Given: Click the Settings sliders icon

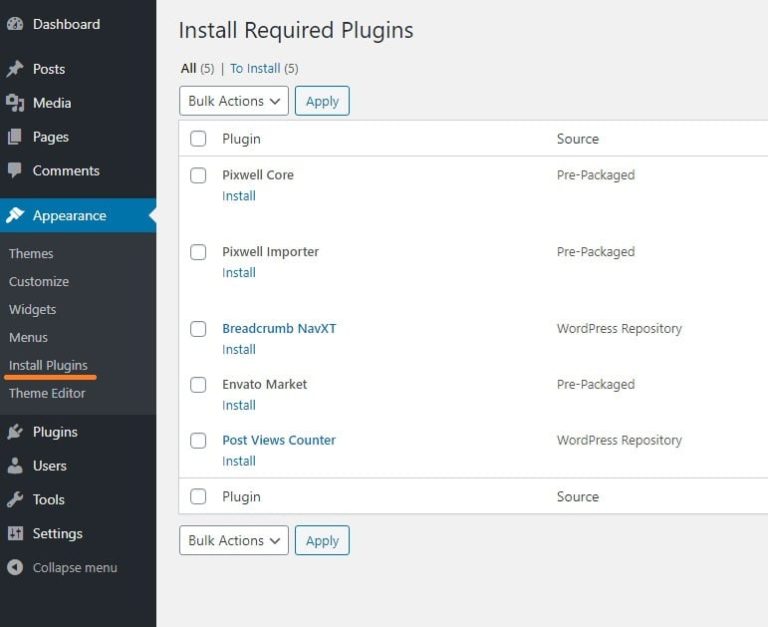Looking at the screenshot, I should pyautogui.click(x=15, y=533).
